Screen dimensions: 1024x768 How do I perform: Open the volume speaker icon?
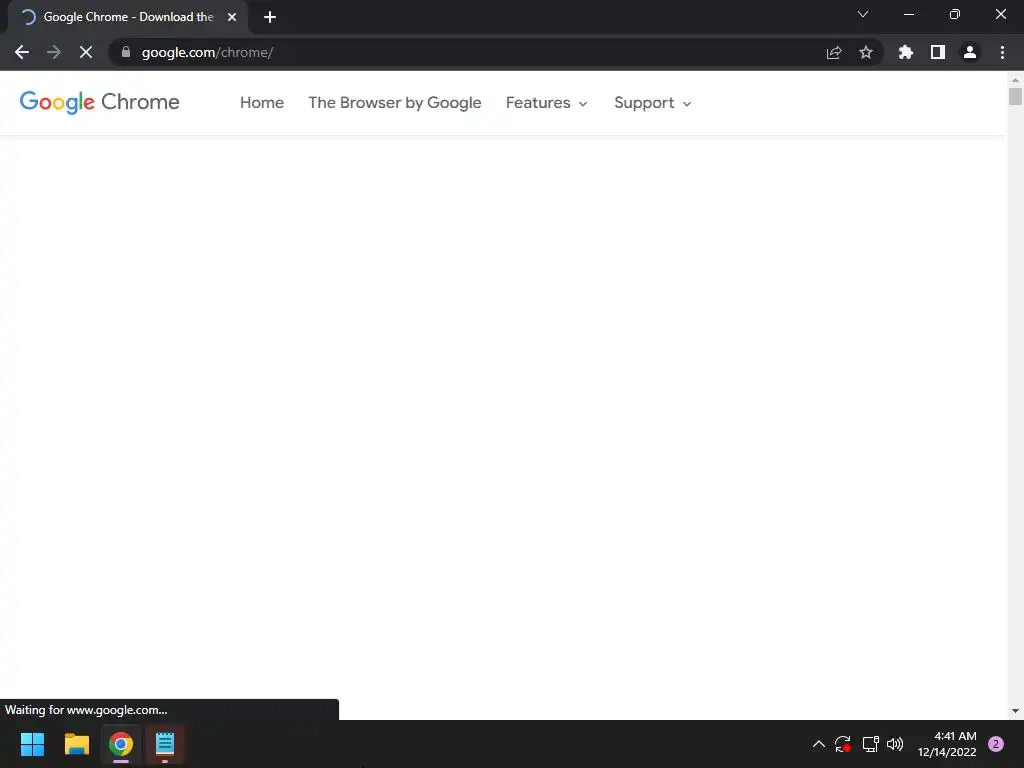(x=895, y=744)
